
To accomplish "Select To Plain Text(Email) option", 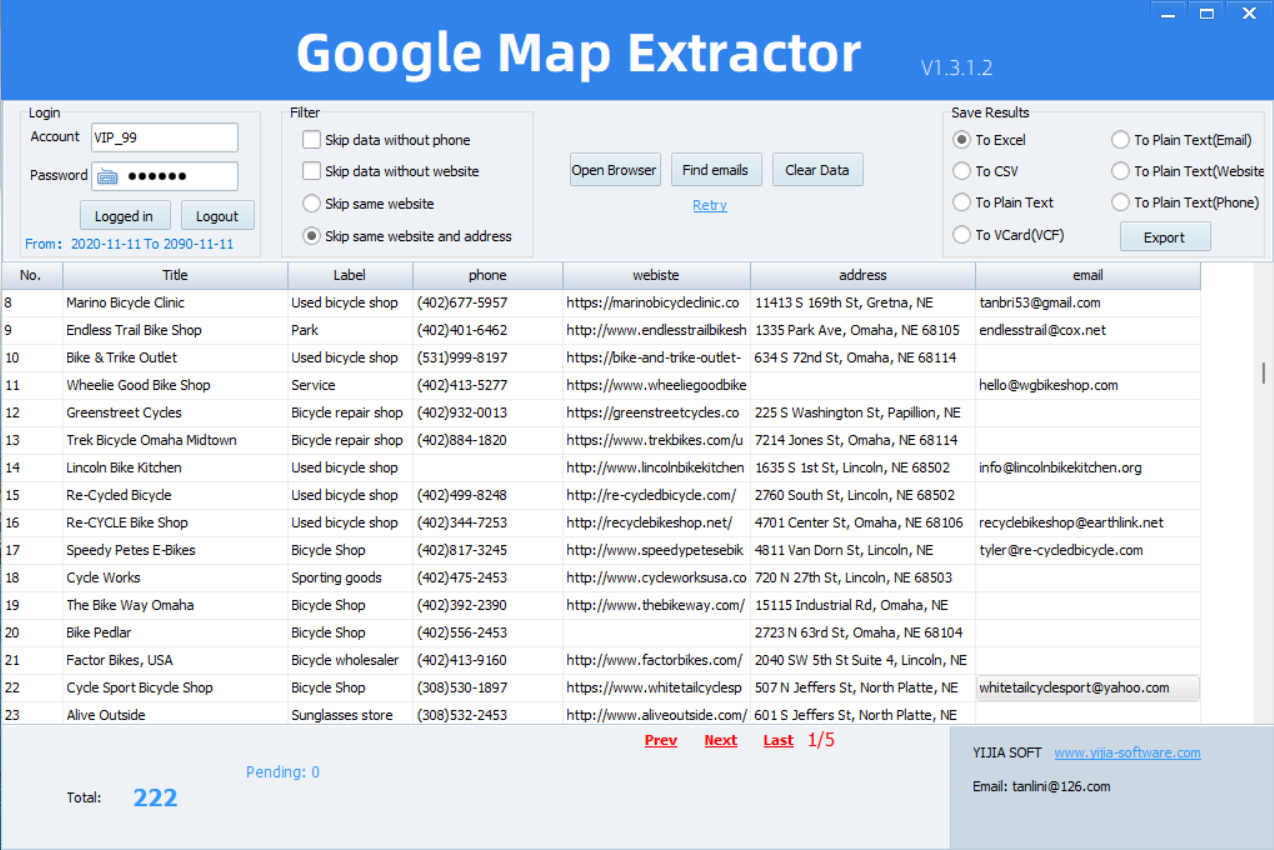I will click(x=1119, y=140).
